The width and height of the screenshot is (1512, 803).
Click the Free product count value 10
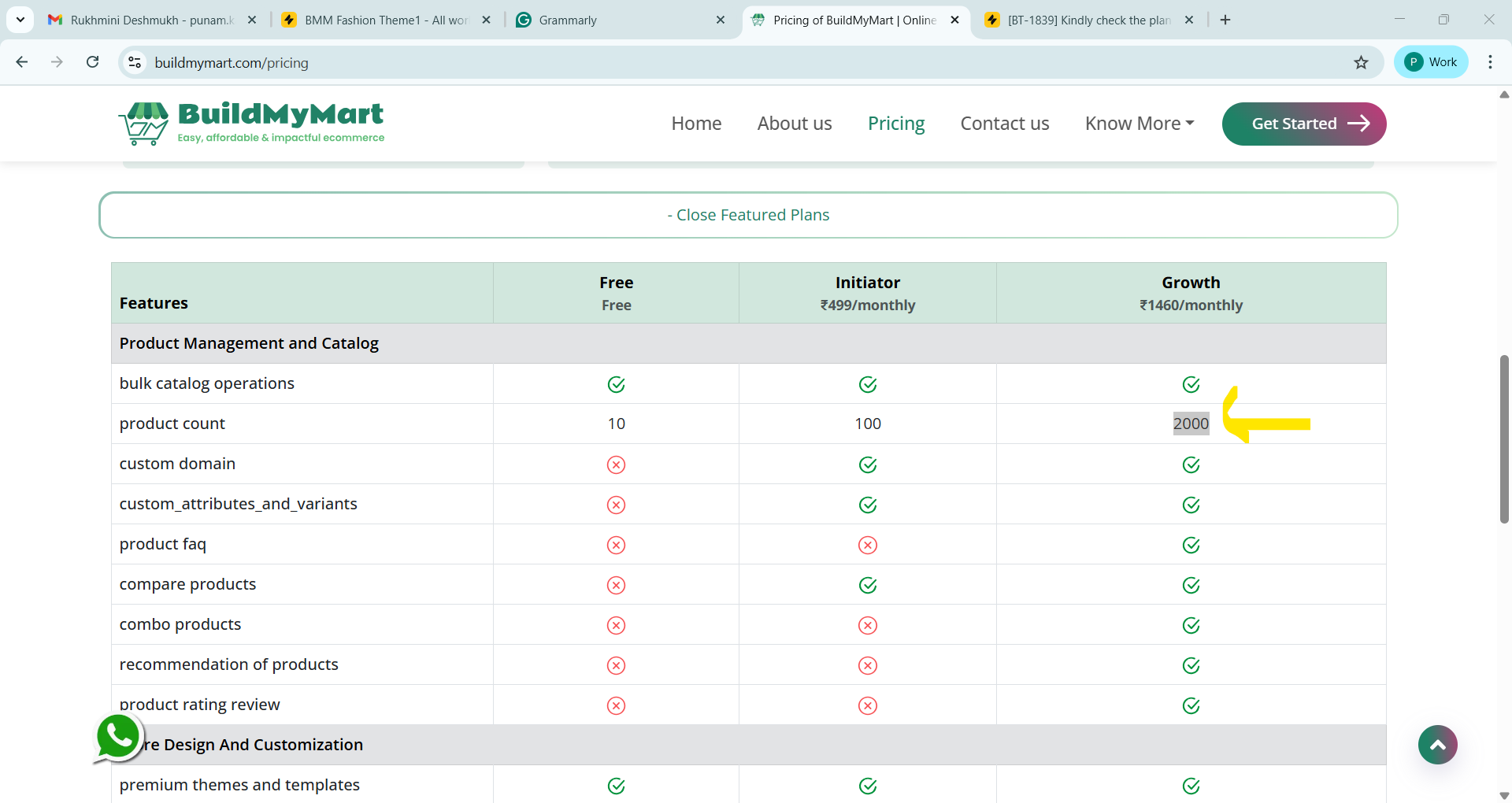pos(617,424)
